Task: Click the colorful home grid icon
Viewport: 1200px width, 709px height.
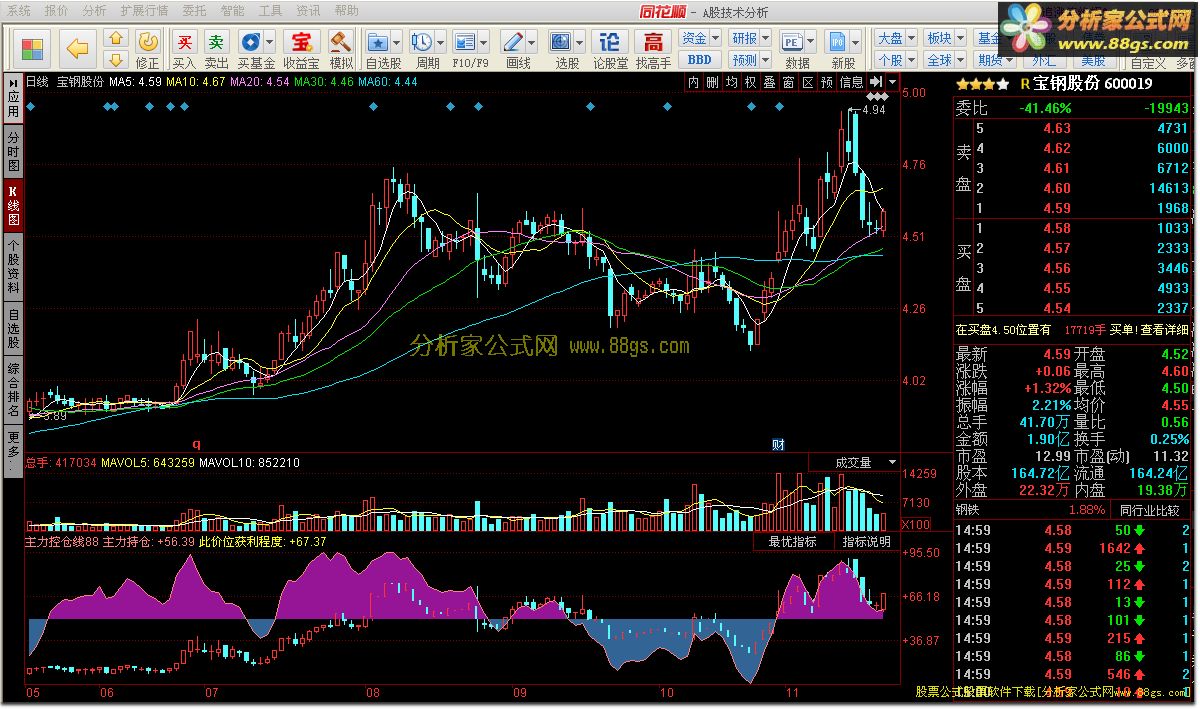Action: (32, 47)
